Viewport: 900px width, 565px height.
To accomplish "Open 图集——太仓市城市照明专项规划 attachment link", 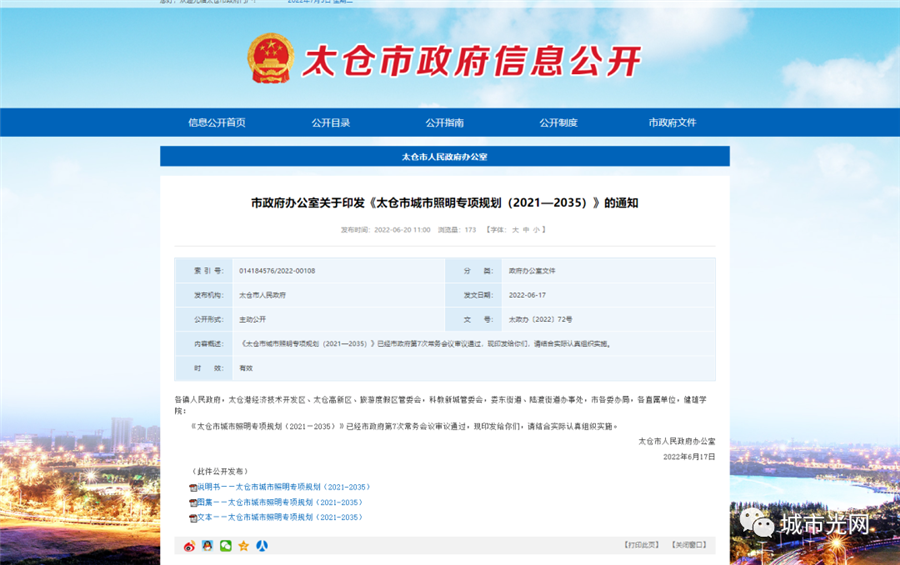I will 280,502.
